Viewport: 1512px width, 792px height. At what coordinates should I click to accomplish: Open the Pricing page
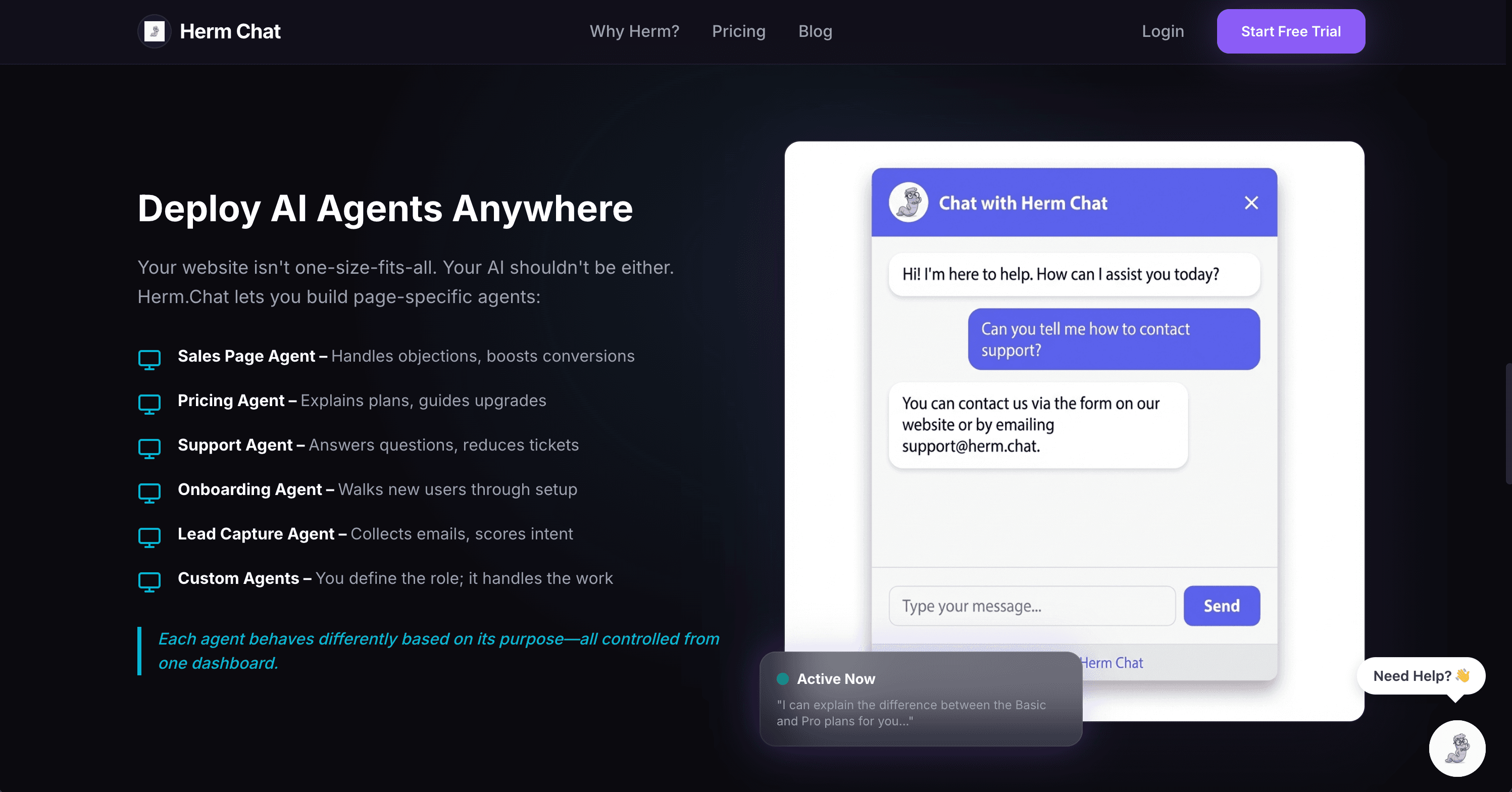[x=738, y=31]
